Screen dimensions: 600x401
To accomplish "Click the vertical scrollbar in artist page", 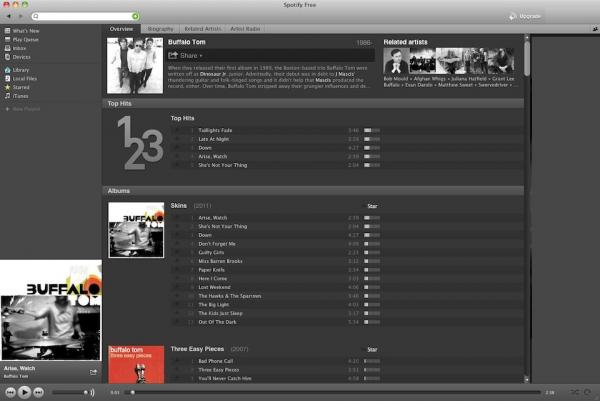I will coord(527,57).
